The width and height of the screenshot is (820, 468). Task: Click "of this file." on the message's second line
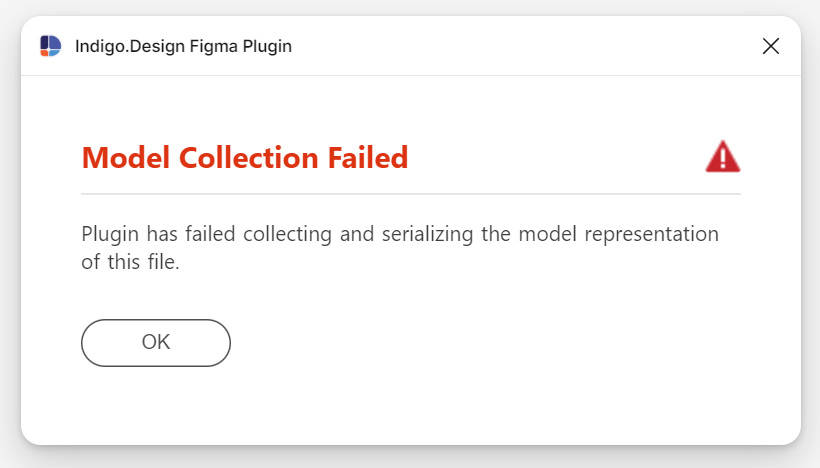pyautogui.click(x=130, y=261)
